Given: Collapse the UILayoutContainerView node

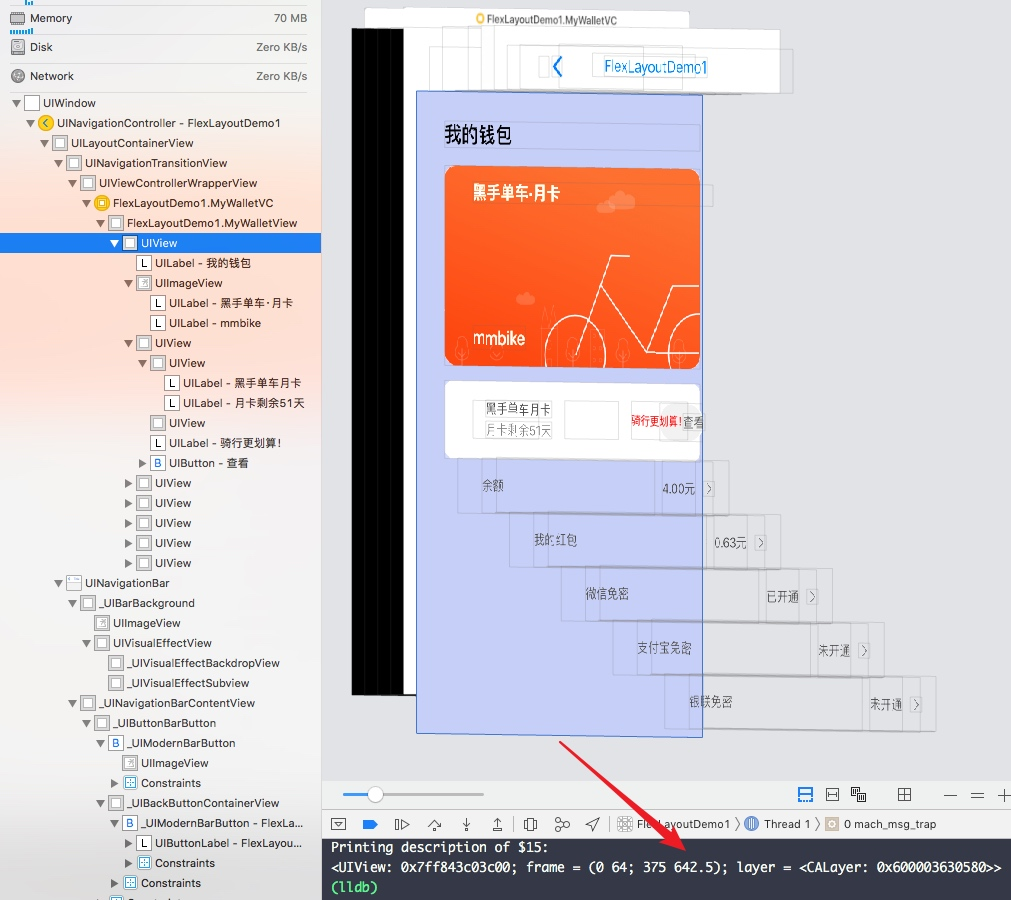Looking at the screenshot, I should pyautogui.click(x=44, y=143).
